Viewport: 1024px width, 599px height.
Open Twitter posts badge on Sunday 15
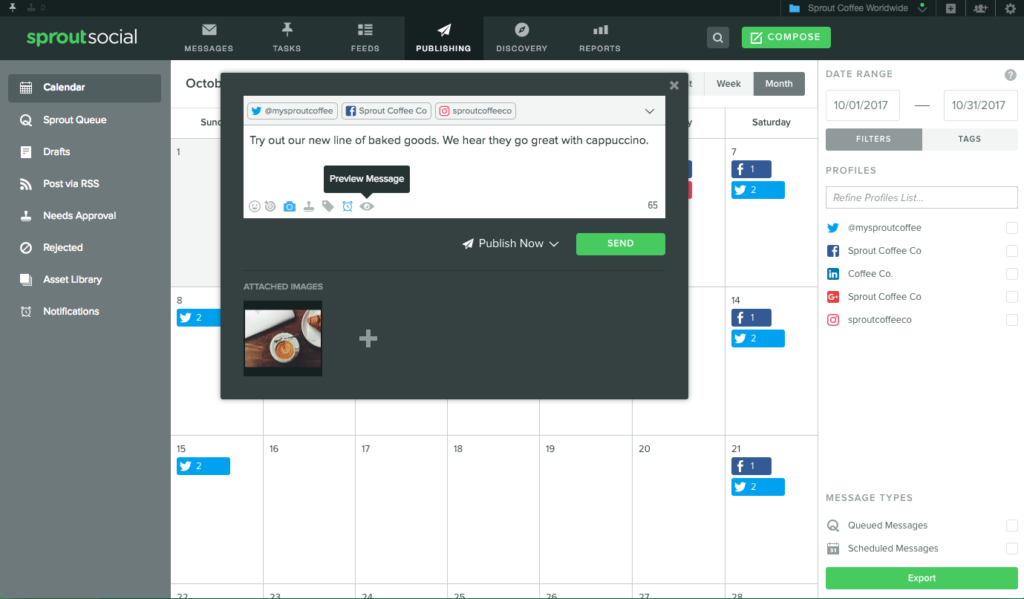(203, 466)
